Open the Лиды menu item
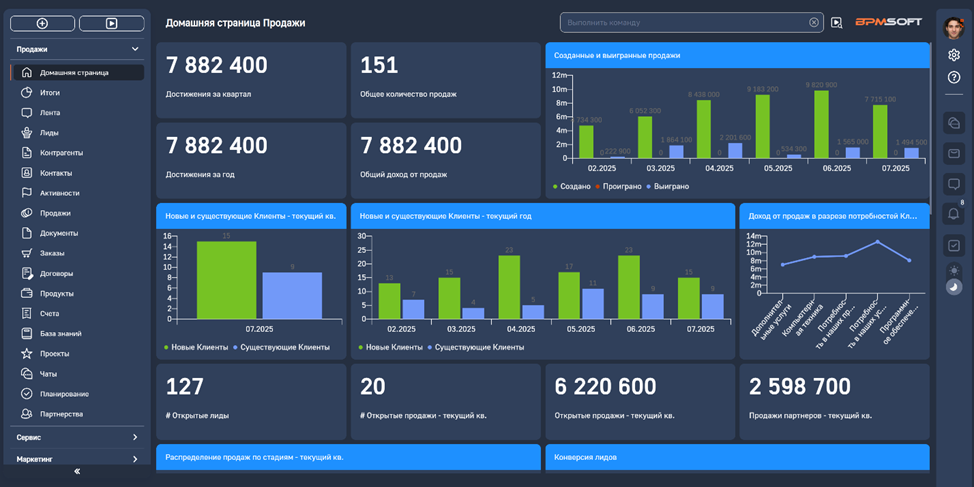The height and width of the screenshot is (487, 974). pos(49,133)
